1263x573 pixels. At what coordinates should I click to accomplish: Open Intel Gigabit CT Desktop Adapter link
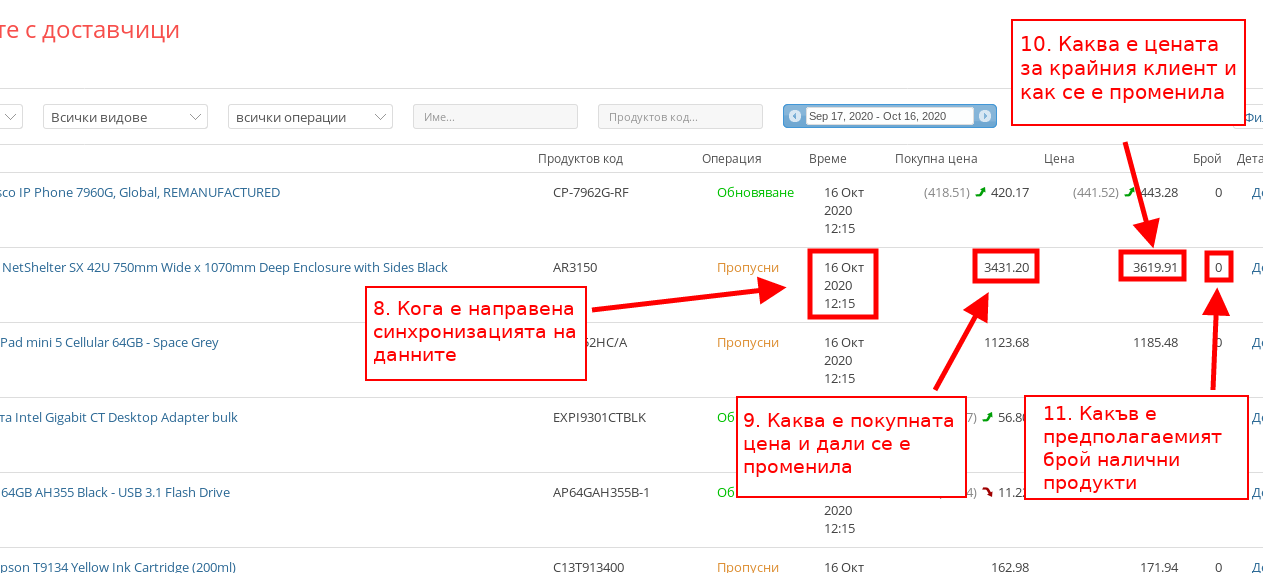pos(119,417)
